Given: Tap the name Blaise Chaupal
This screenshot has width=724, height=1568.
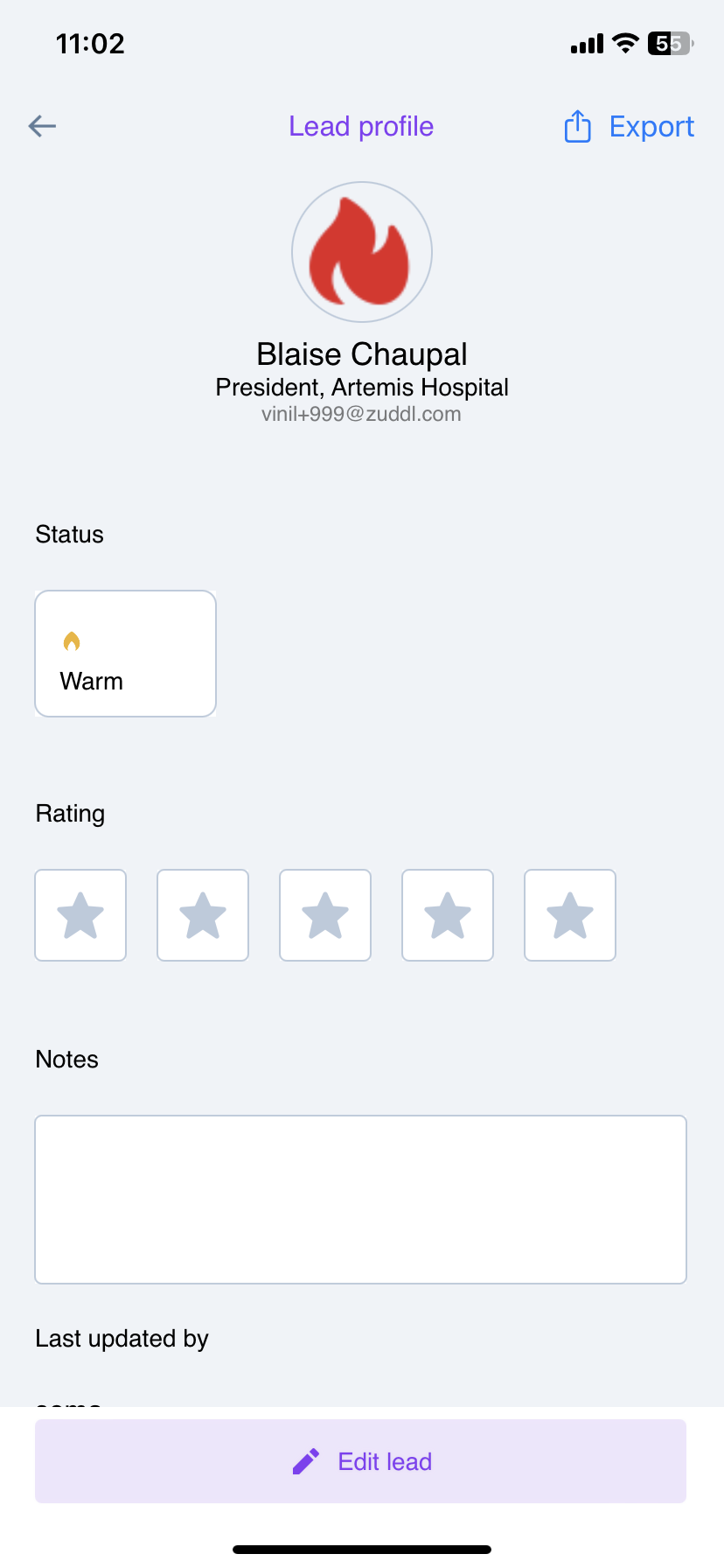Looking at the screenshot, I should coord(361,354).
